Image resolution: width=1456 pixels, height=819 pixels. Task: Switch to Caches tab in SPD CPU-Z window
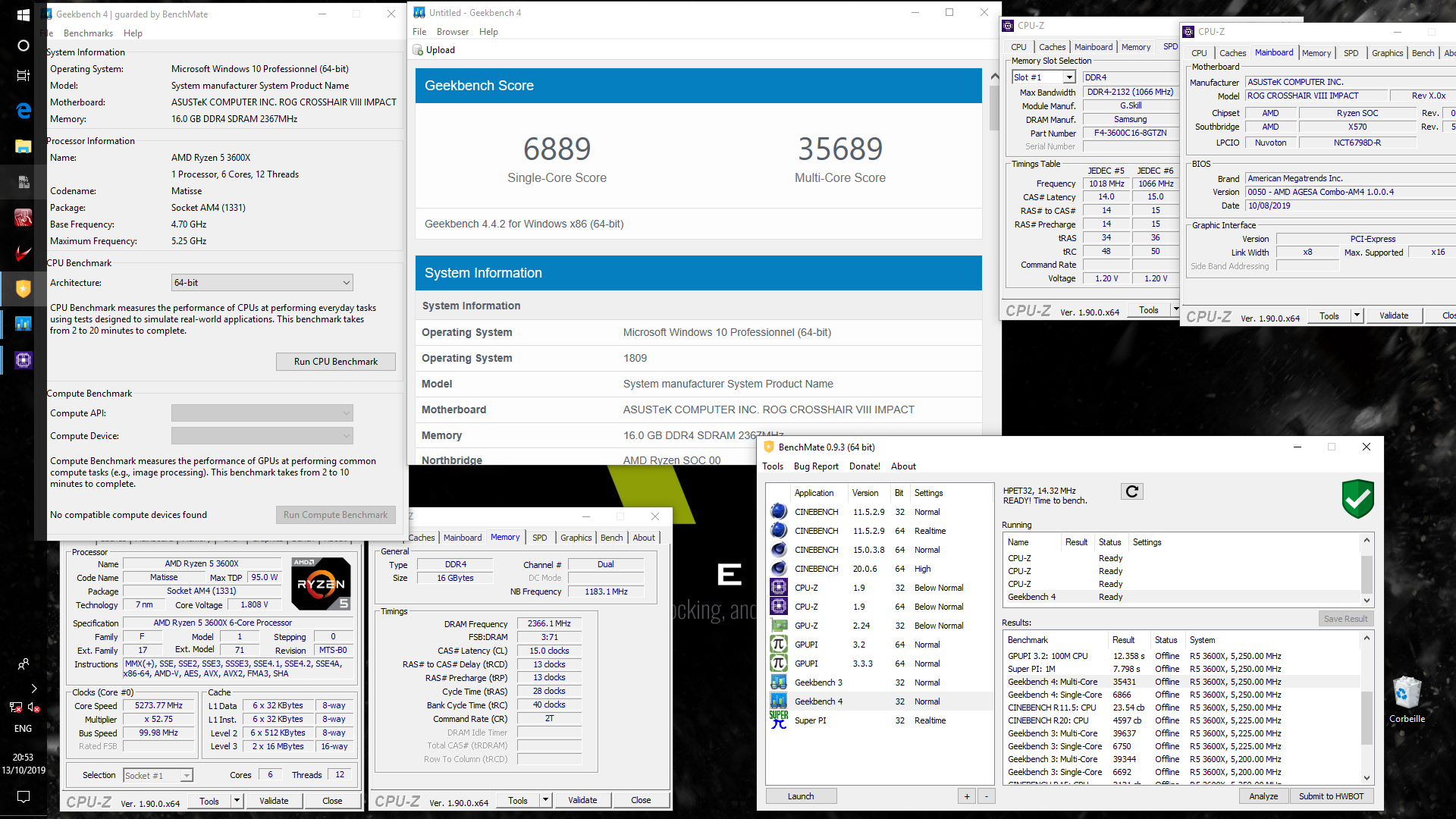tap(1052, 47)
